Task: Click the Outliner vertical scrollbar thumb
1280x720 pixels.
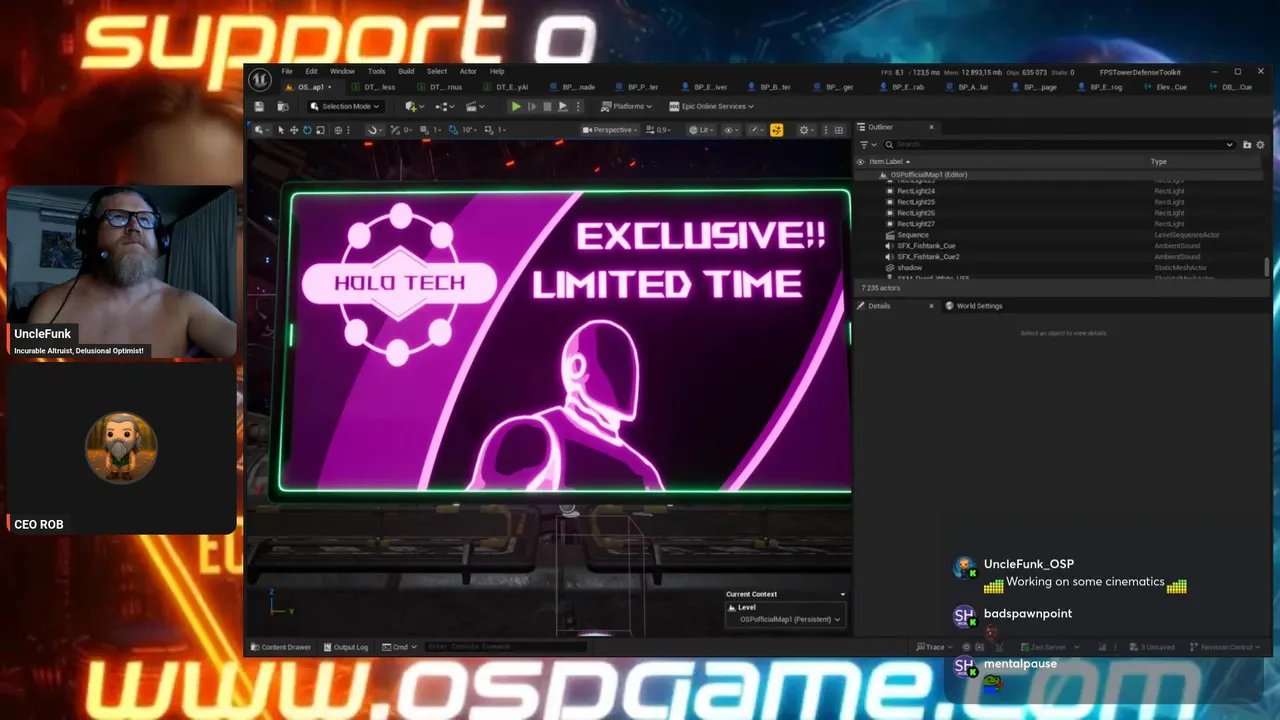Action: 1266,267
